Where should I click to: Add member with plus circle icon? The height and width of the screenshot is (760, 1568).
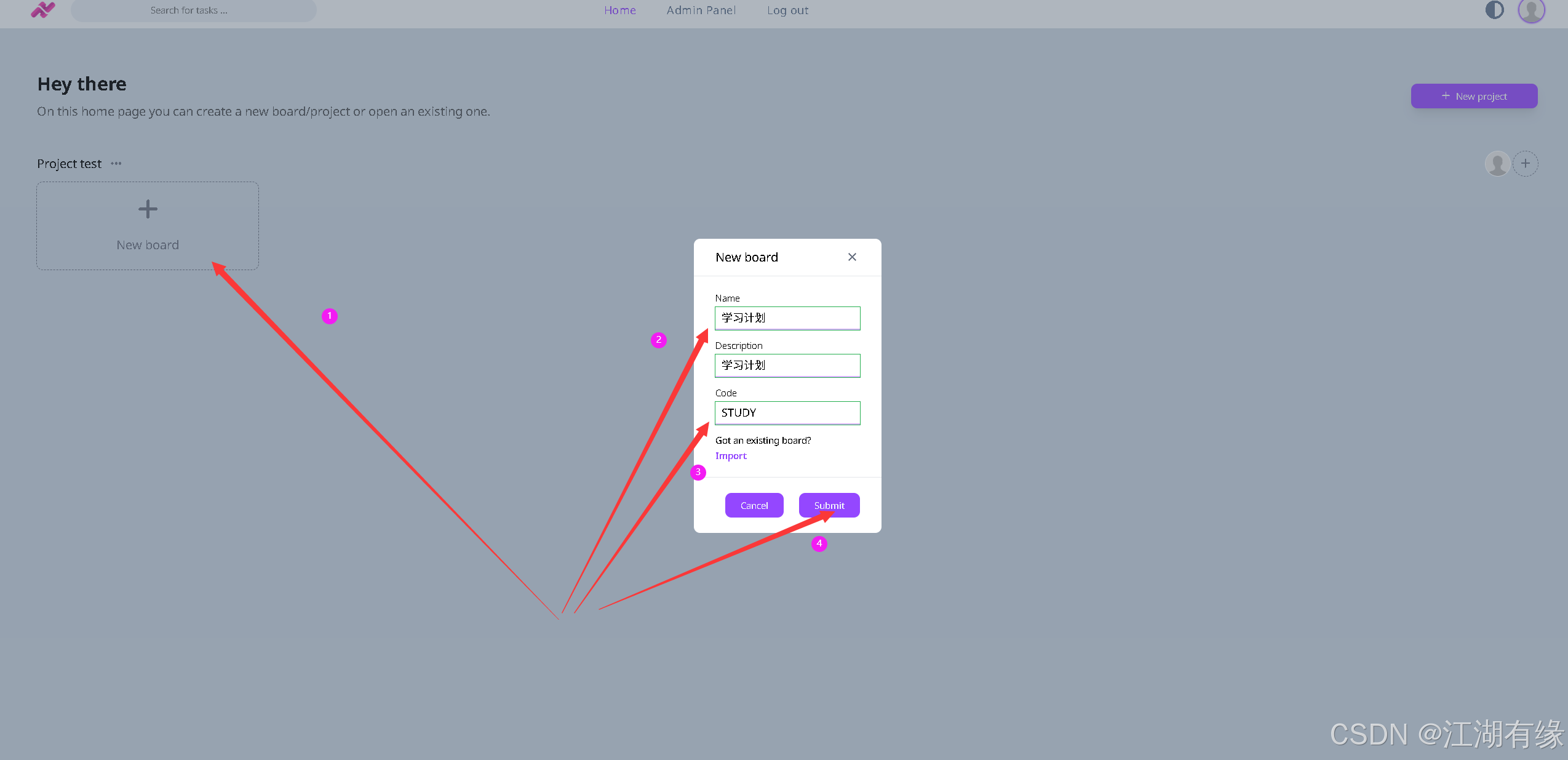[x=1526, y=164]
